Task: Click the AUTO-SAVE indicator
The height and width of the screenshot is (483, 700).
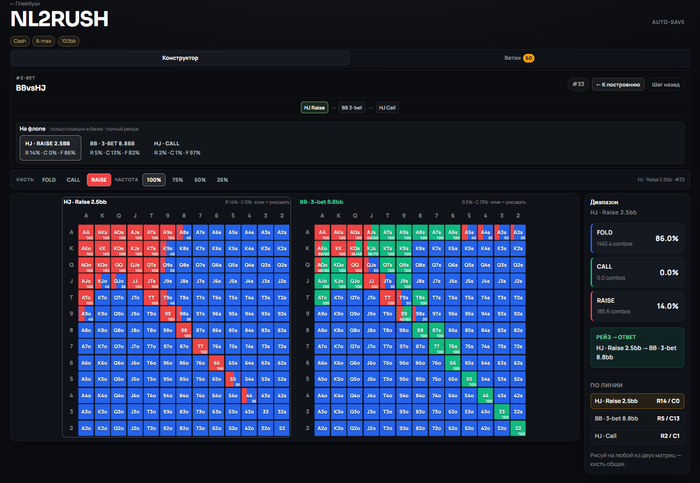Action: (668, 22)
